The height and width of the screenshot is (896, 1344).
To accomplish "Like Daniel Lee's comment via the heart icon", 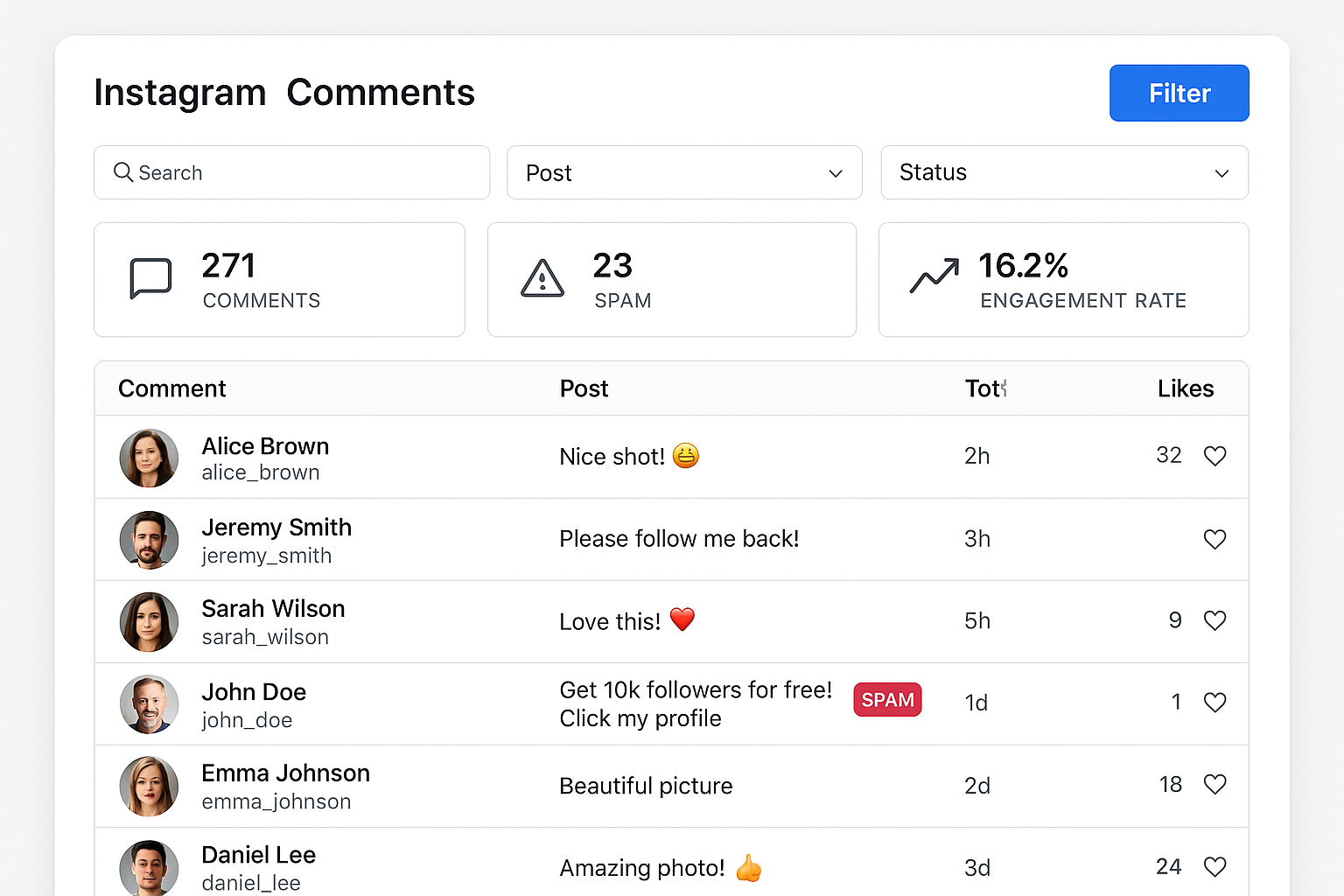I will pyautogui.click(x=1215, y=866).
